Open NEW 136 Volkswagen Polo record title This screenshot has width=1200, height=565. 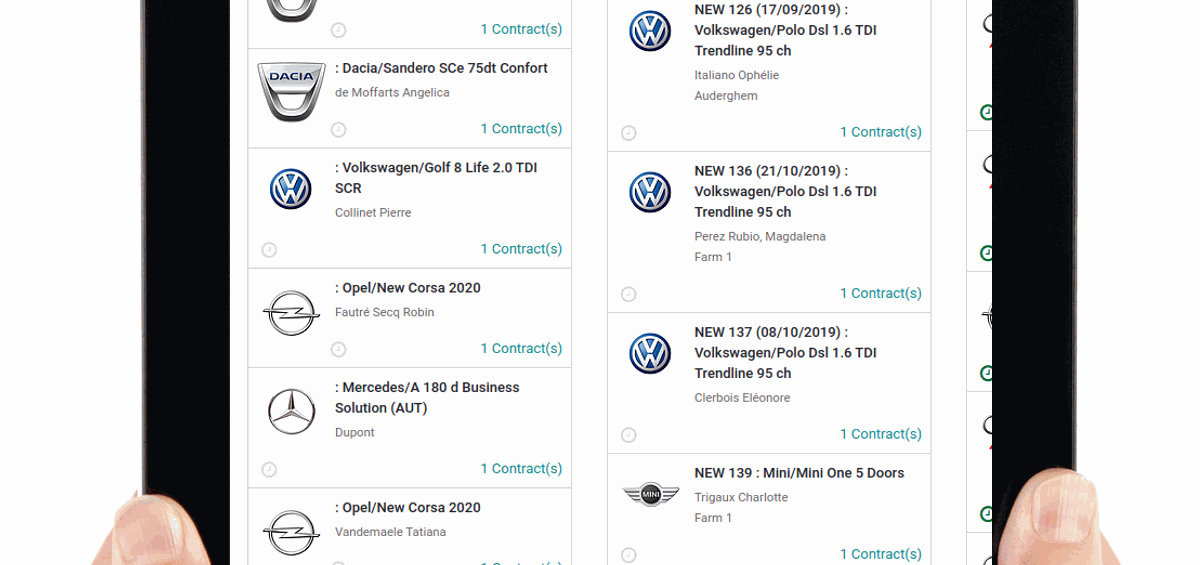[785, 191]
